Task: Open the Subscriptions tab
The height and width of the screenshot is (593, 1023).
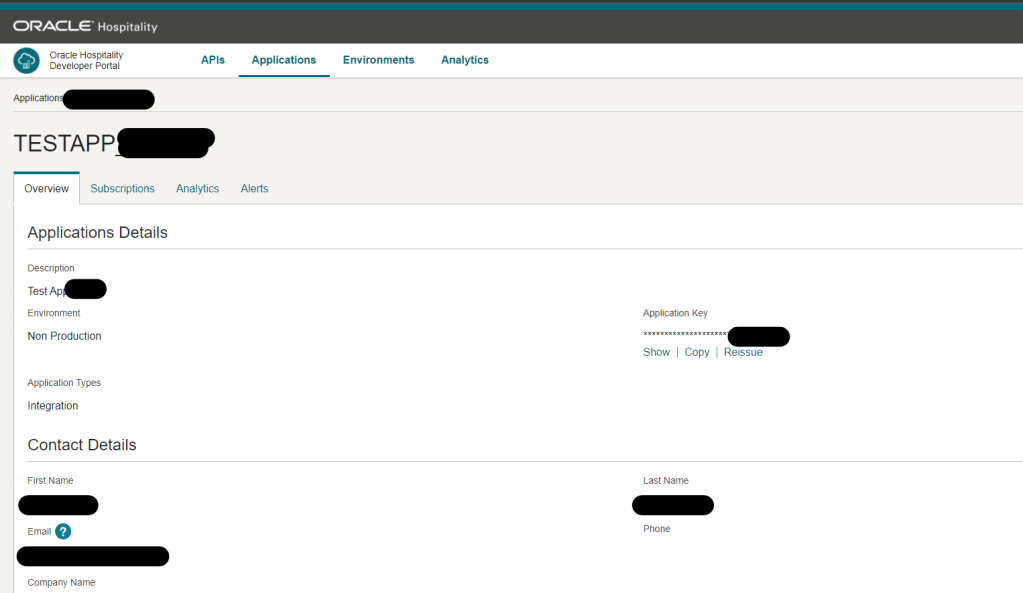Action: click(122, 188)
